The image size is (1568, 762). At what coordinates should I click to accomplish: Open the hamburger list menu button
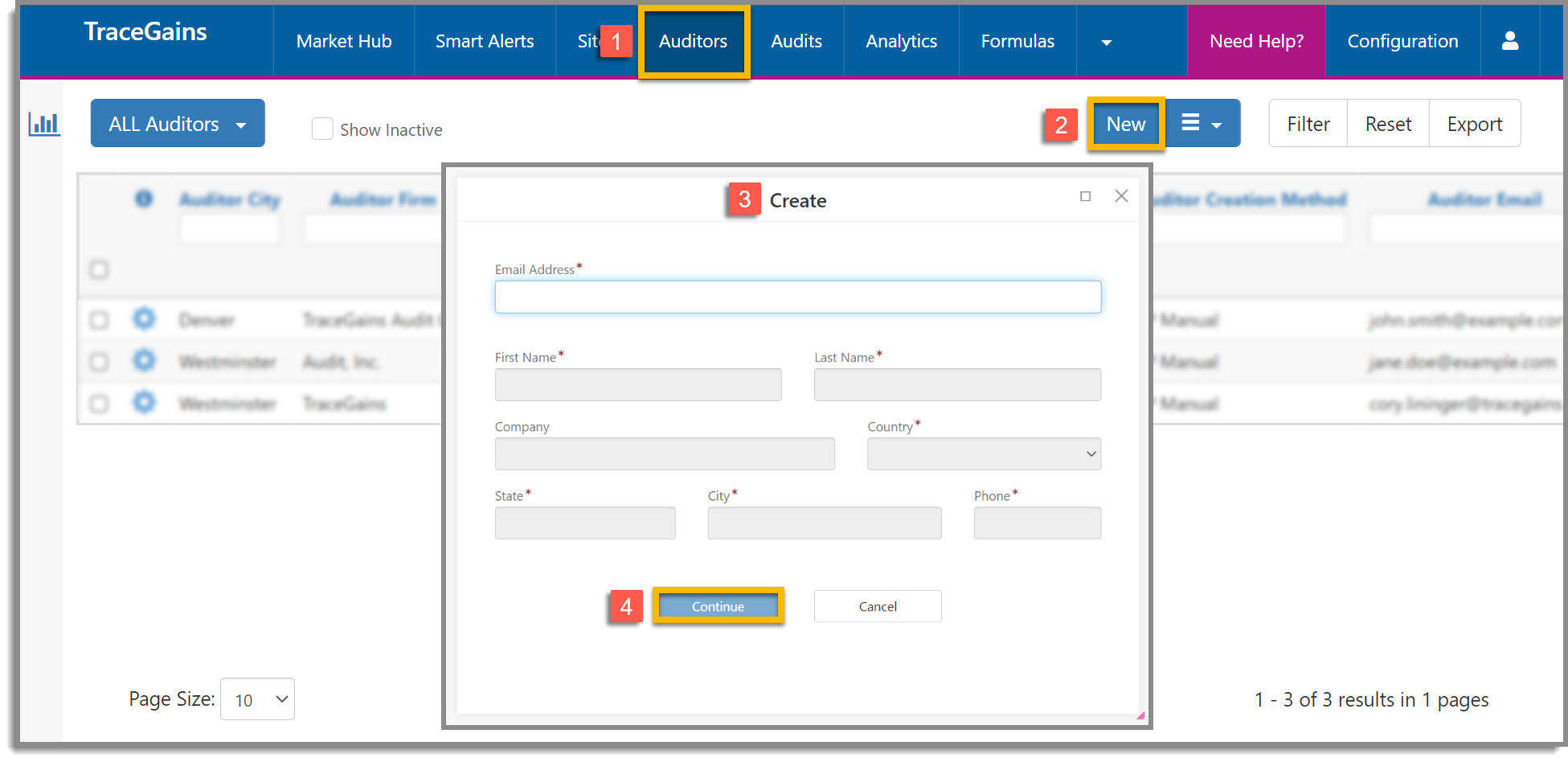(x=1202, y=123)
